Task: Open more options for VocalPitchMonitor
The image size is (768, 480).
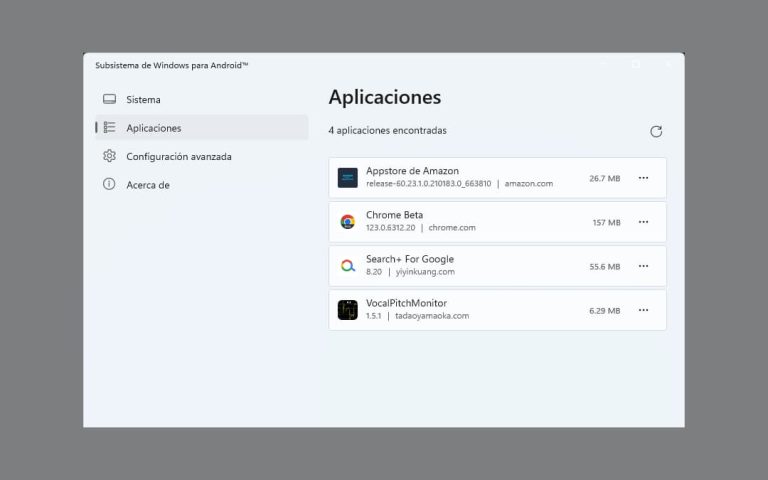Action: click(x=643, y=310)
